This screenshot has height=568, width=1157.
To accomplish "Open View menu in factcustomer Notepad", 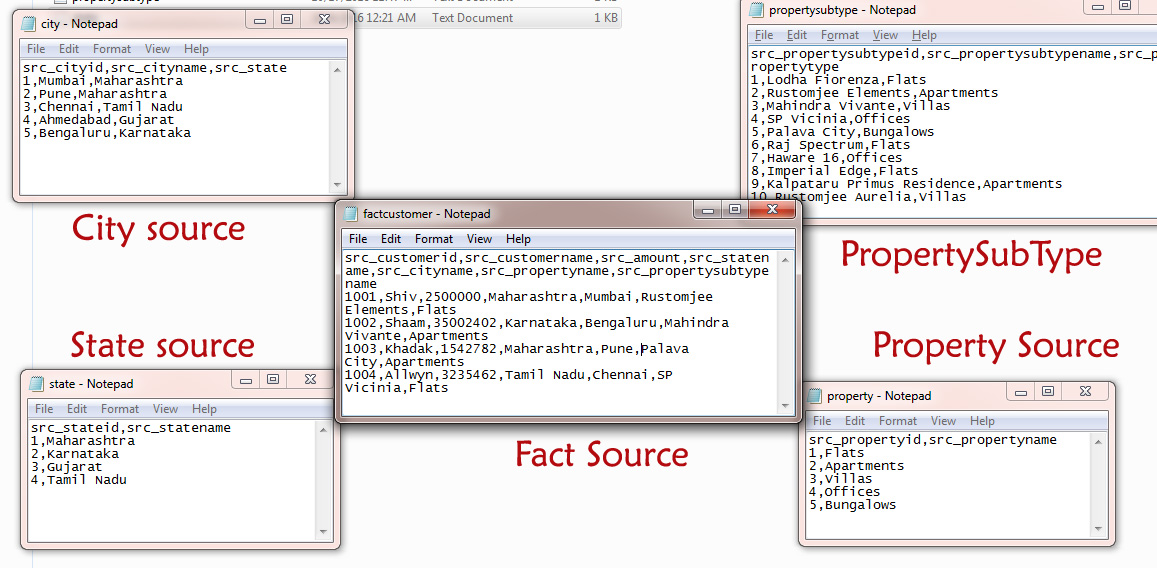I will point(480,239).
